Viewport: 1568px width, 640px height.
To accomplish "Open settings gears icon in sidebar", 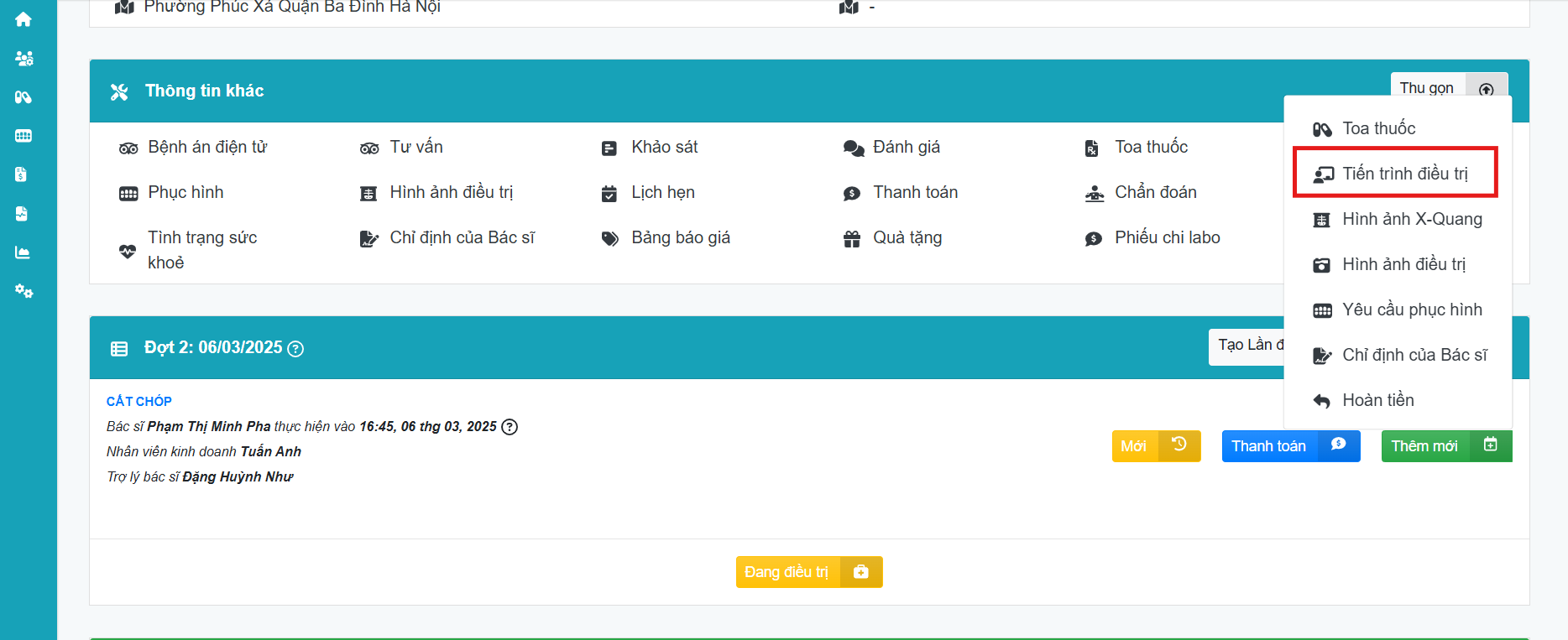I will [x=24, y=291].
